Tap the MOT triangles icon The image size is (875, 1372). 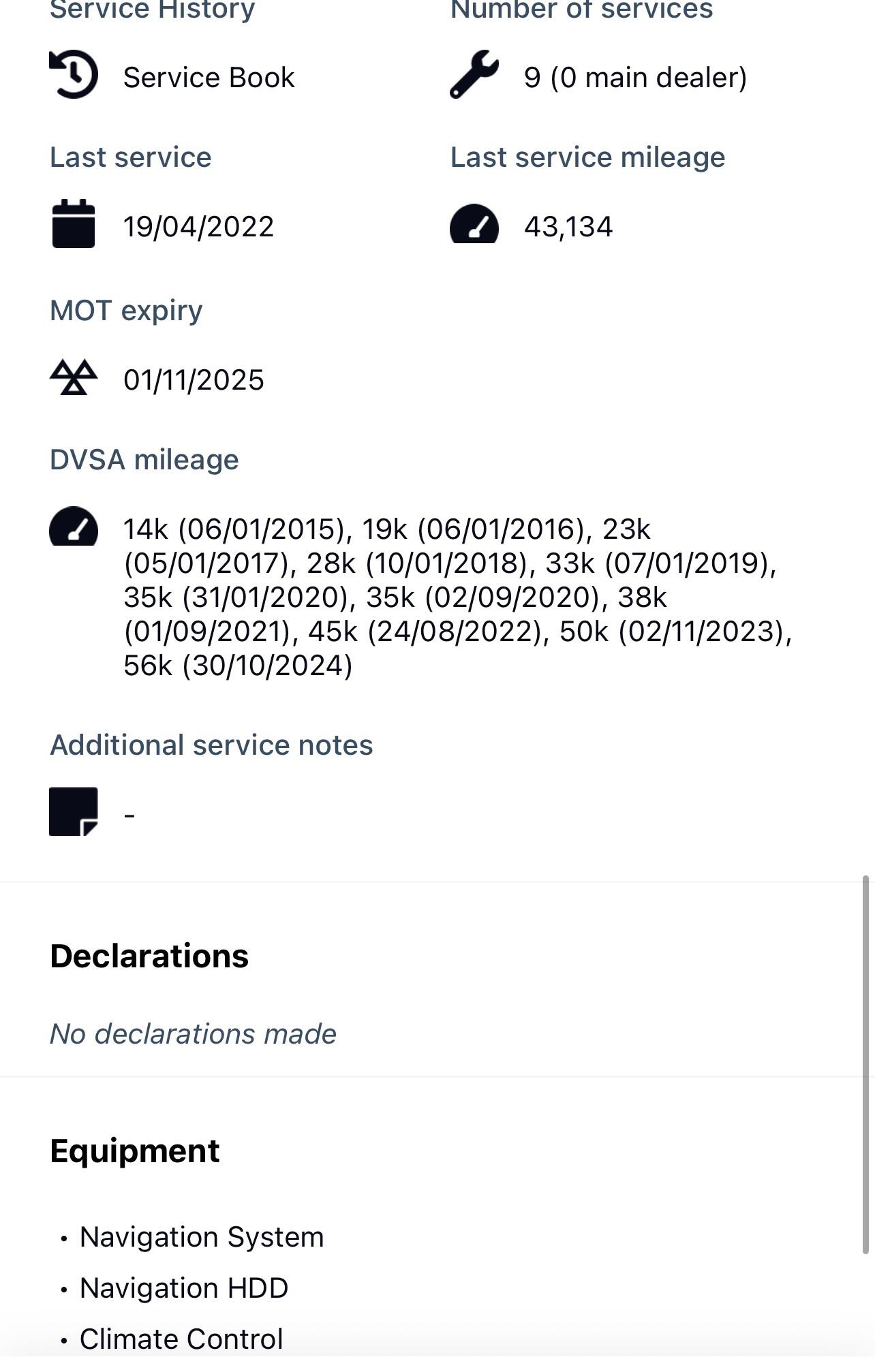(74, 377)
